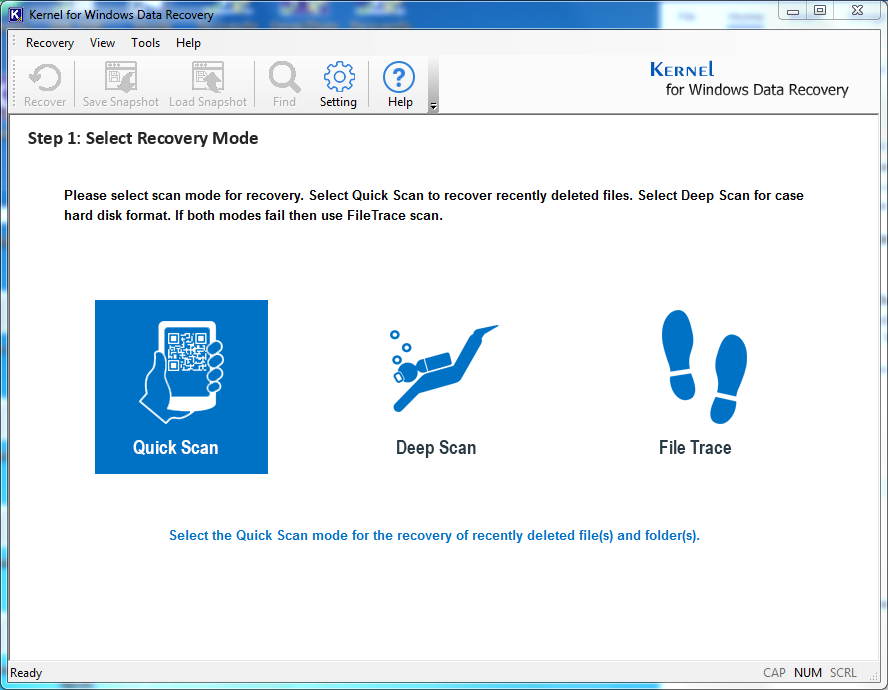Open the Help menu in menu bar
The width and height of the screenshot is (888, 690).
point(188,43)
